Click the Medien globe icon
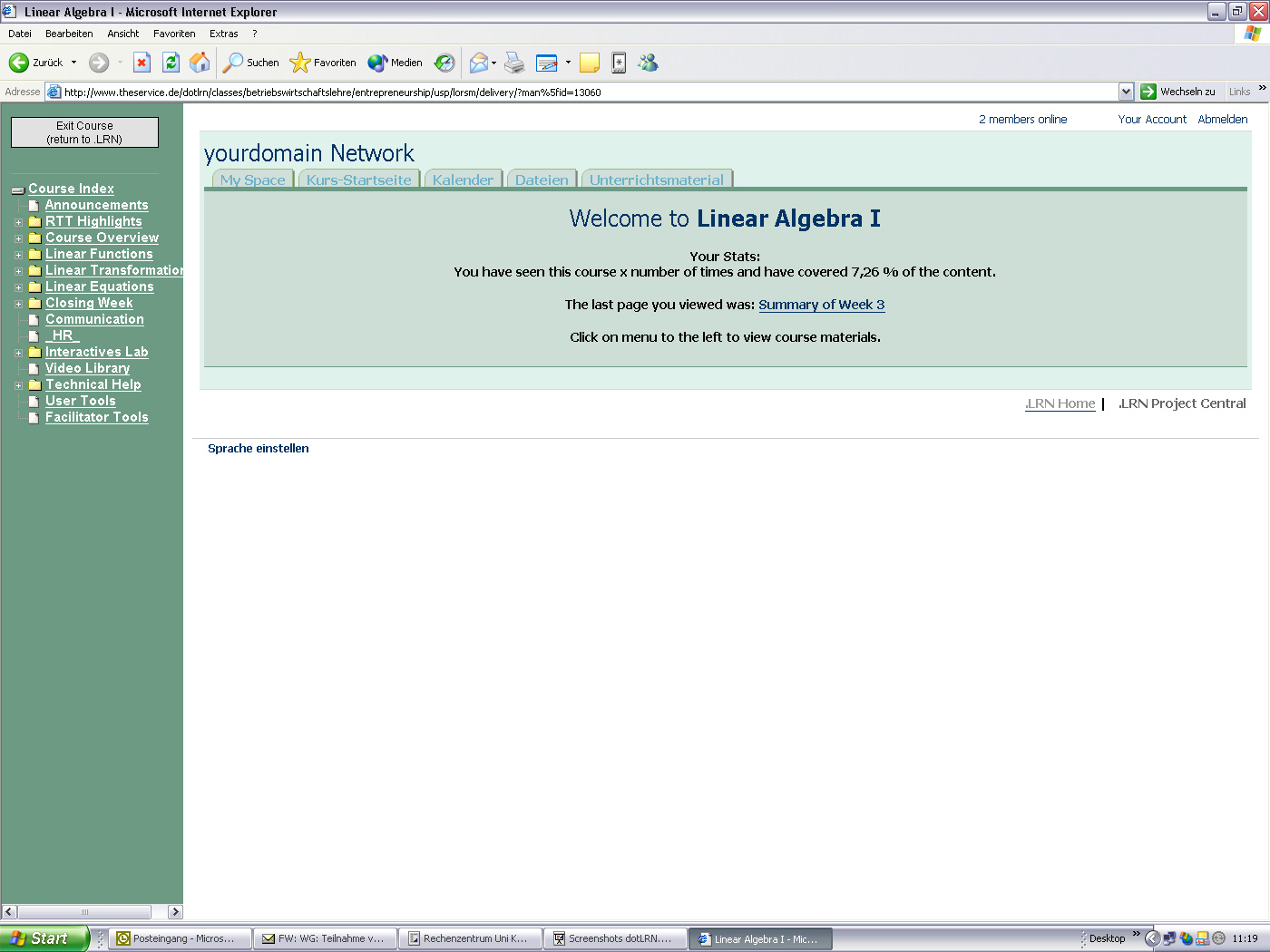The width and height of the screenshot is (1270, 952). point(396,62)
